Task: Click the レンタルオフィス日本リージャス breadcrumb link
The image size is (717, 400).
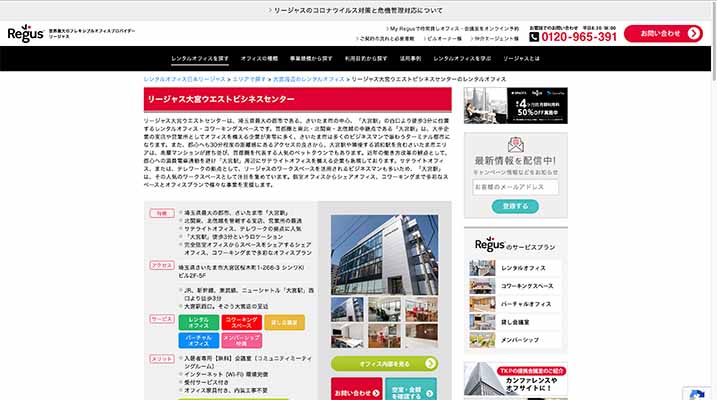Action: point(185,79)
